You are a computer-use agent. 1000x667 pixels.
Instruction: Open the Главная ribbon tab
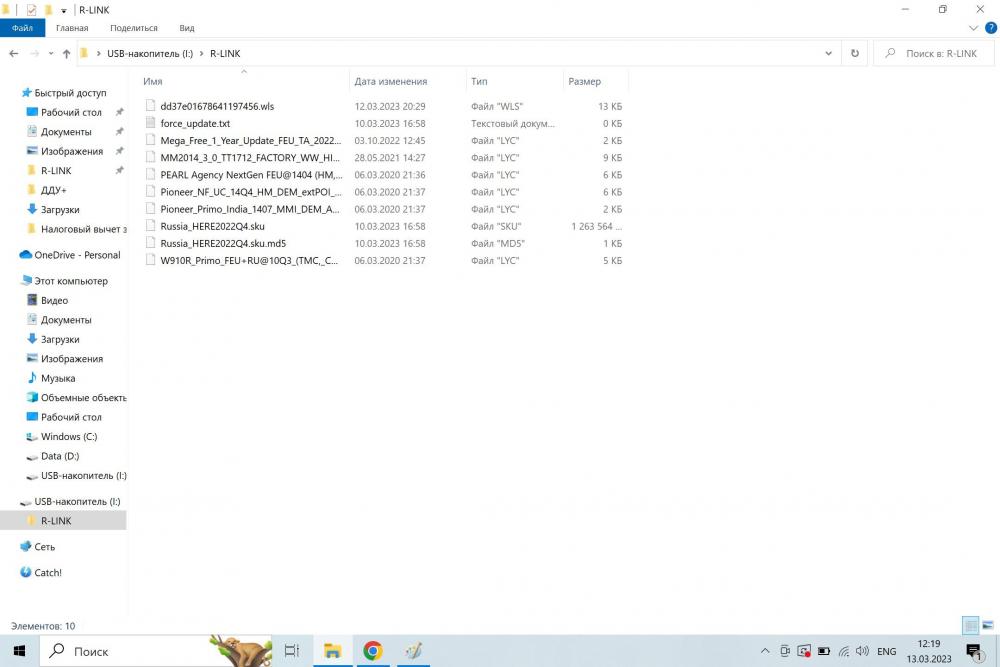(72, 28)
